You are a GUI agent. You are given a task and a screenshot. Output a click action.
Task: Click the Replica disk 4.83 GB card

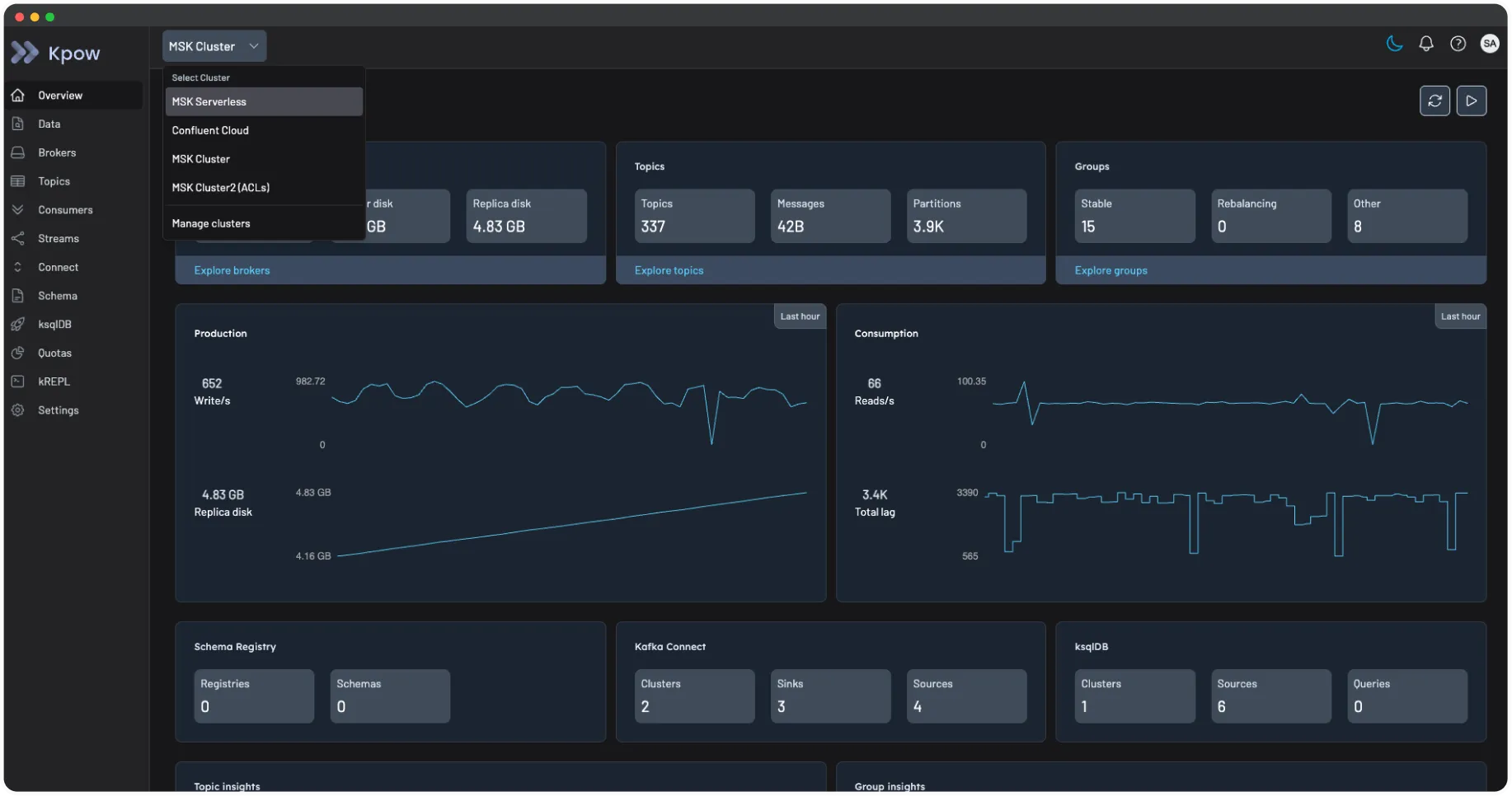tap(526, 216)
